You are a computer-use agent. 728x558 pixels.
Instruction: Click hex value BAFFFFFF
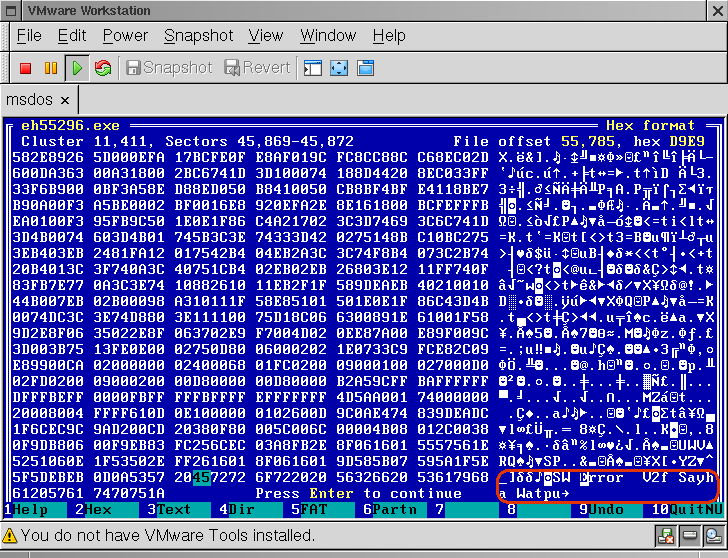click(453, 382)
